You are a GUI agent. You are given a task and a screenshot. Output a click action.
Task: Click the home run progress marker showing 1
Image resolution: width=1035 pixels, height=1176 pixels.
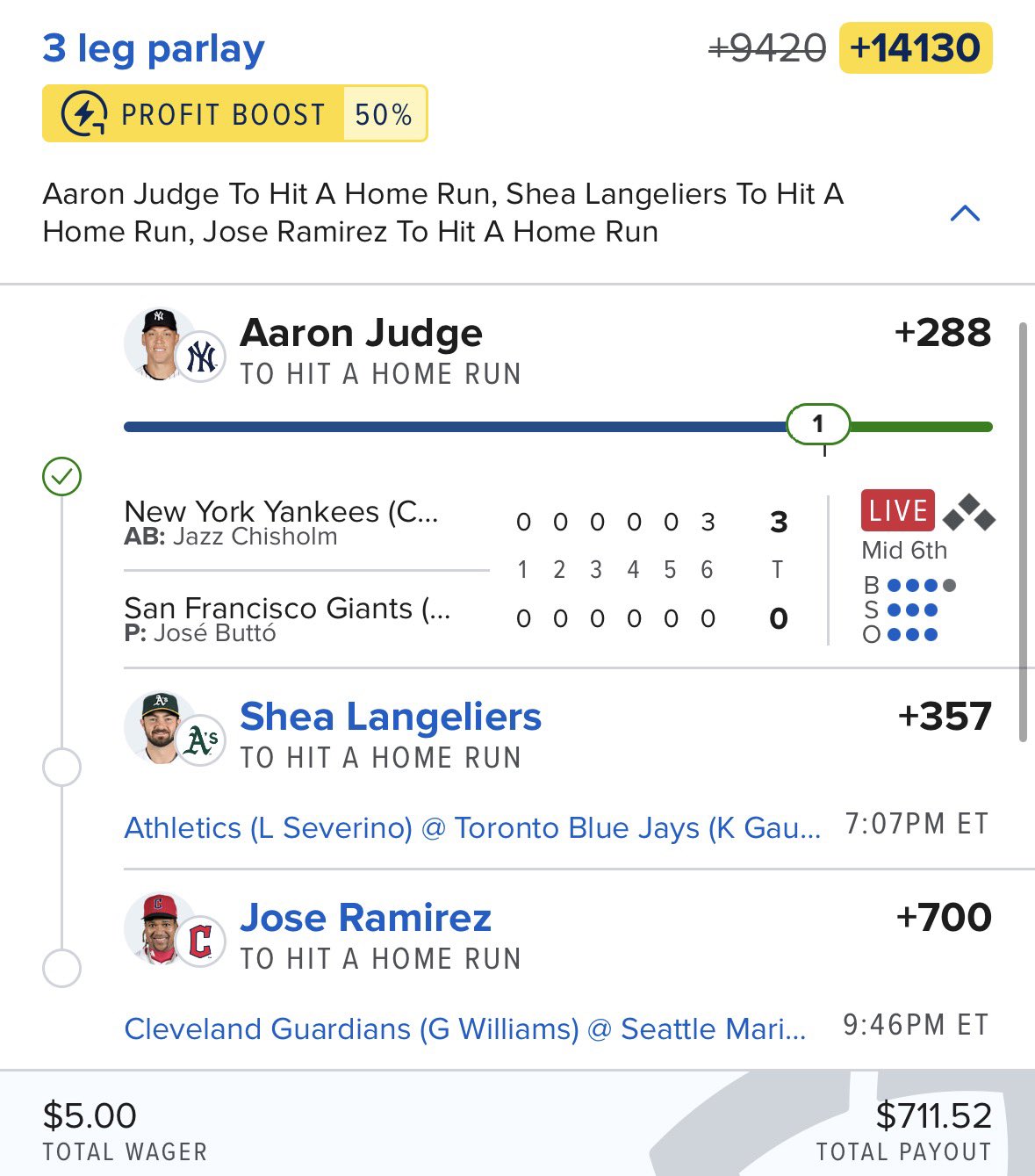point(818,425)
